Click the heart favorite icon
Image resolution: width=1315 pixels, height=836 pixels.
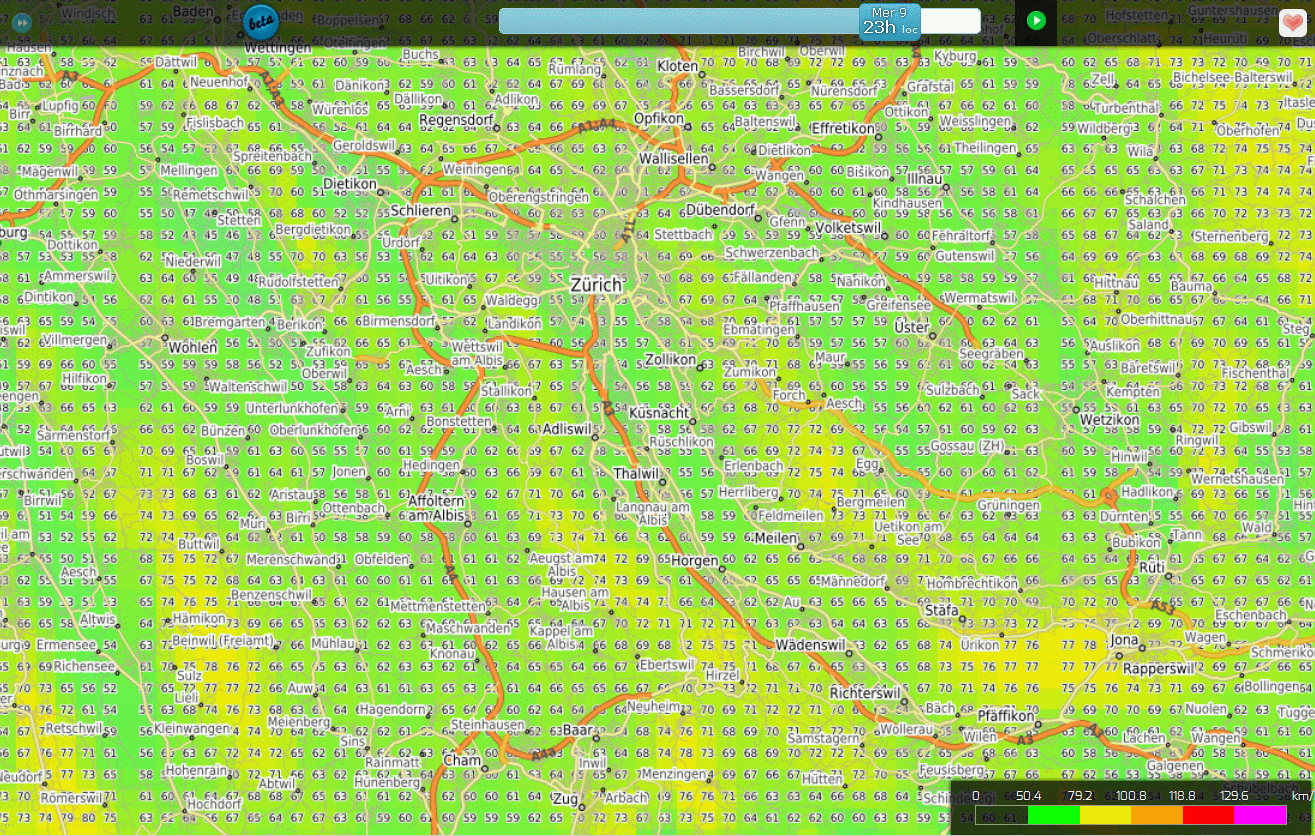pyautogui.click(x=1292, y=22)
